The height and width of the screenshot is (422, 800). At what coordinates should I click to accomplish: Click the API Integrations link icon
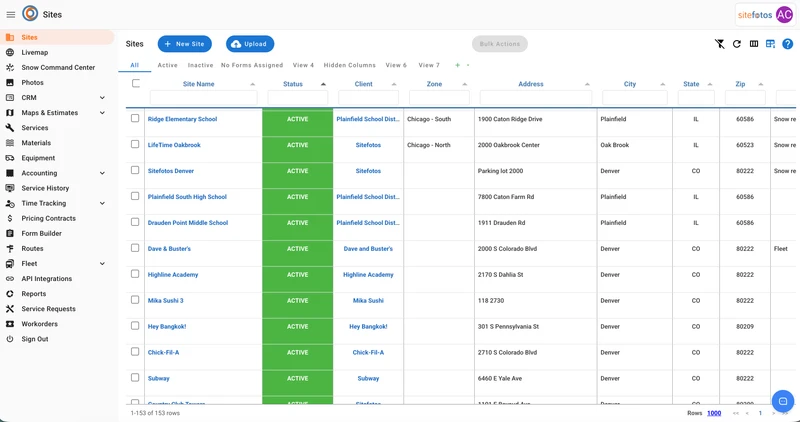click(10, 279)
